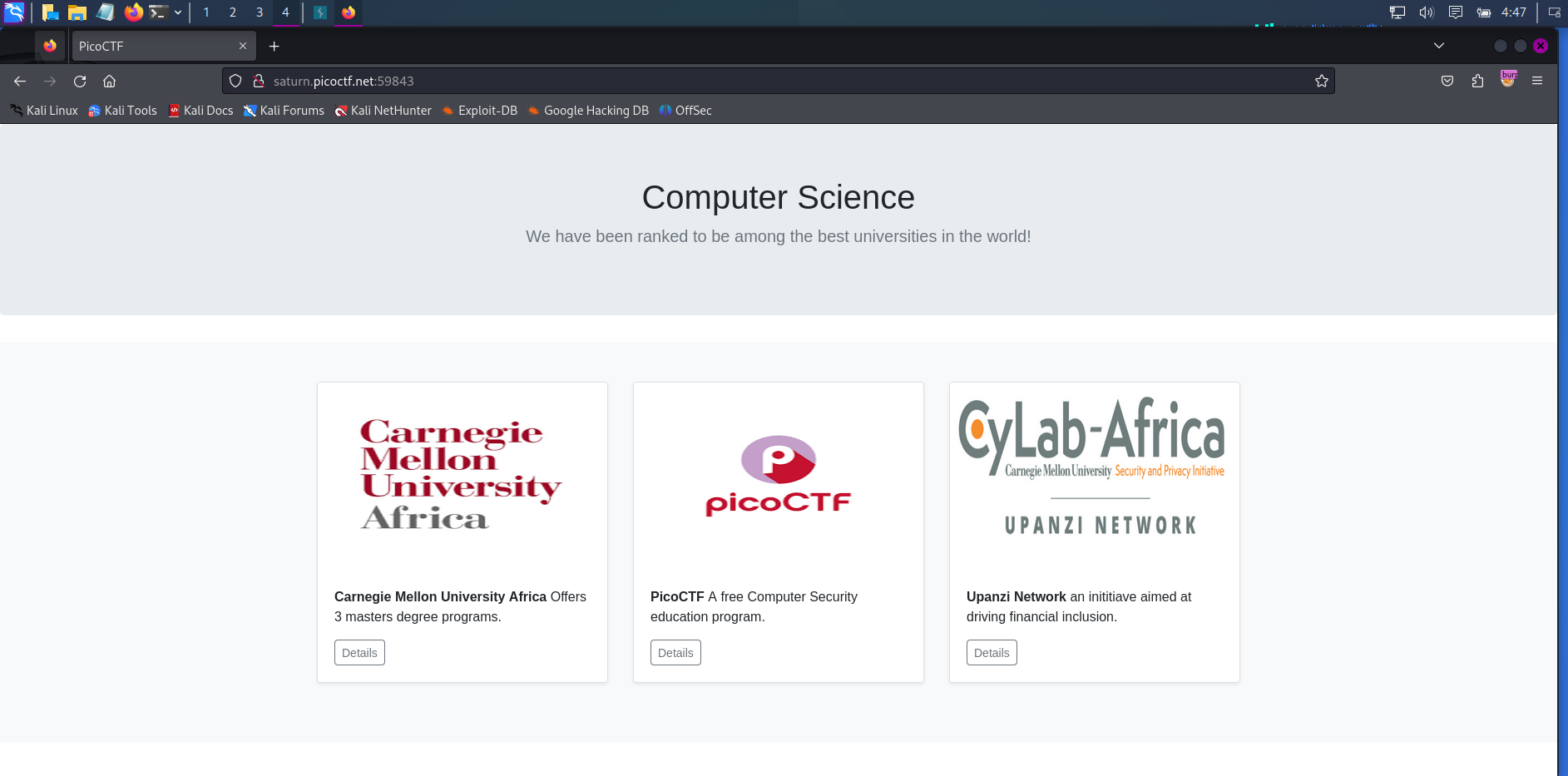
Task: Open the session logout panel icon
Action: pyautogui.click(x=1554, y=12)
